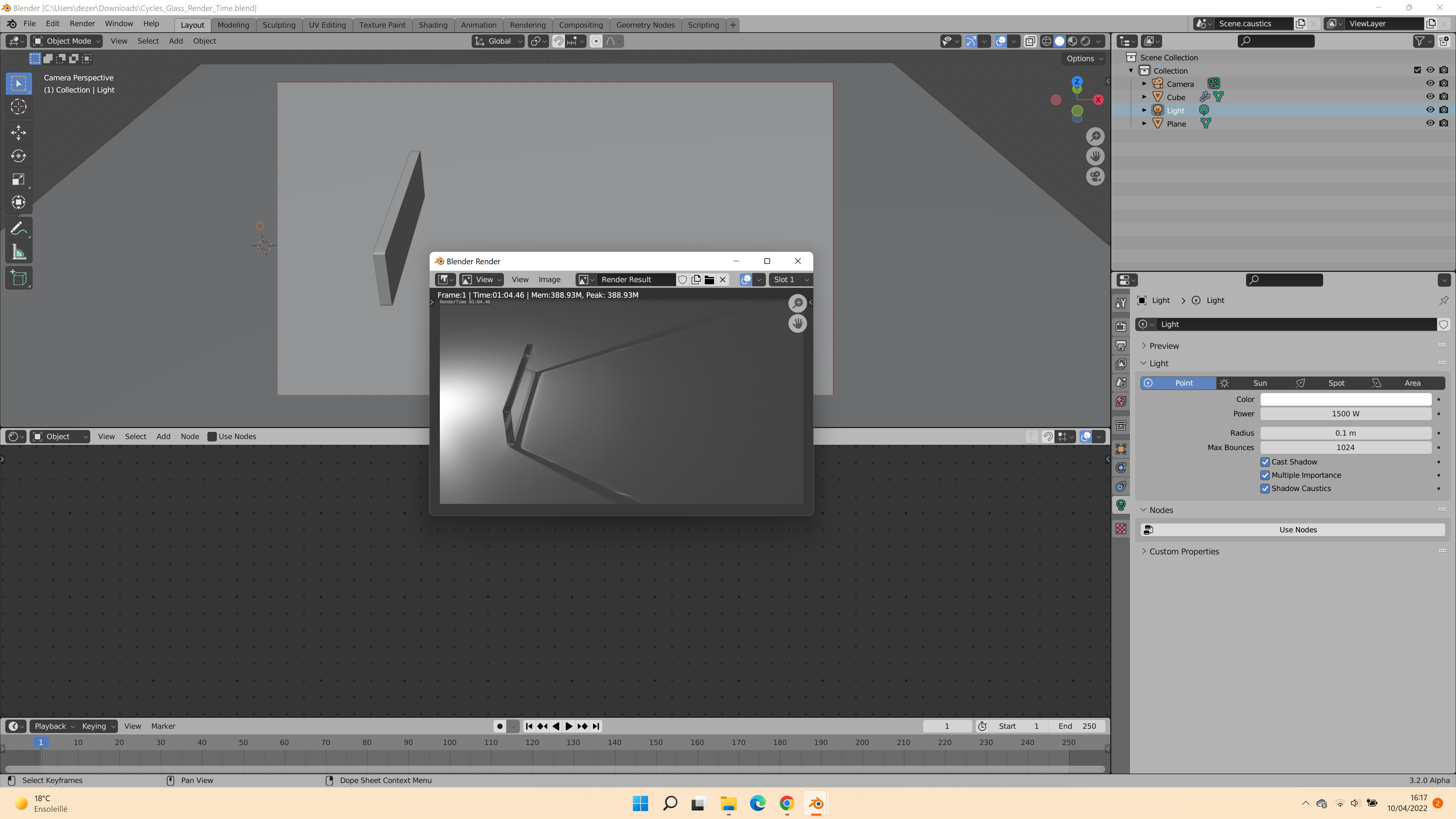This screenshot has width=1456, height=819.
Task: Toggle Multiple Importance checkbox
Action: [x=1265, y=475]
